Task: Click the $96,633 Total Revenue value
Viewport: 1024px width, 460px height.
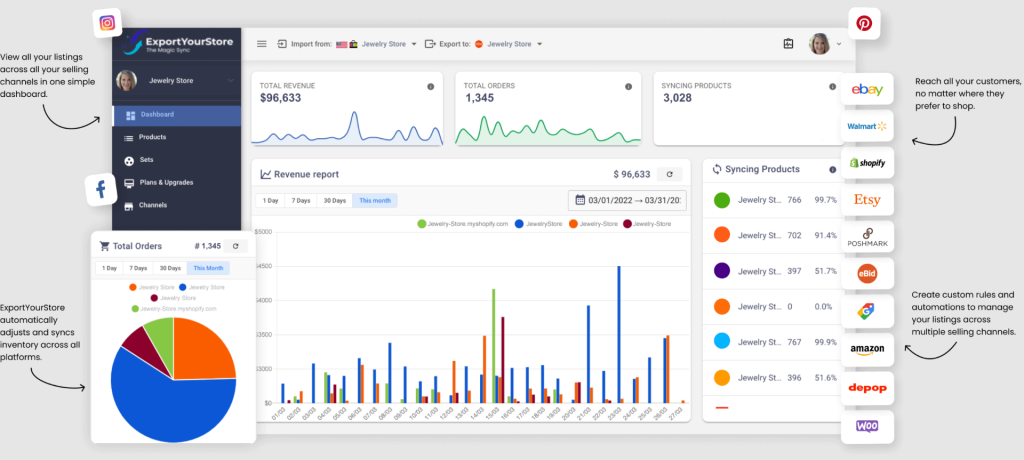Action: [x=280, y=98]
